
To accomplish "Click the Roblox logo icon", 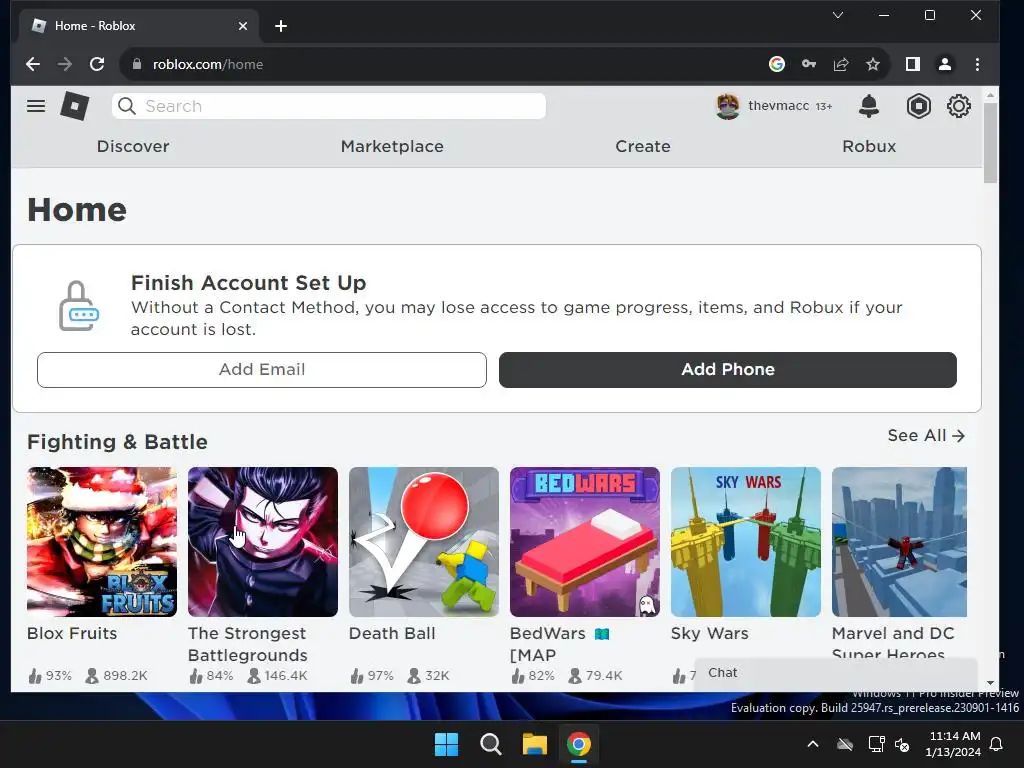I will 74,106.
